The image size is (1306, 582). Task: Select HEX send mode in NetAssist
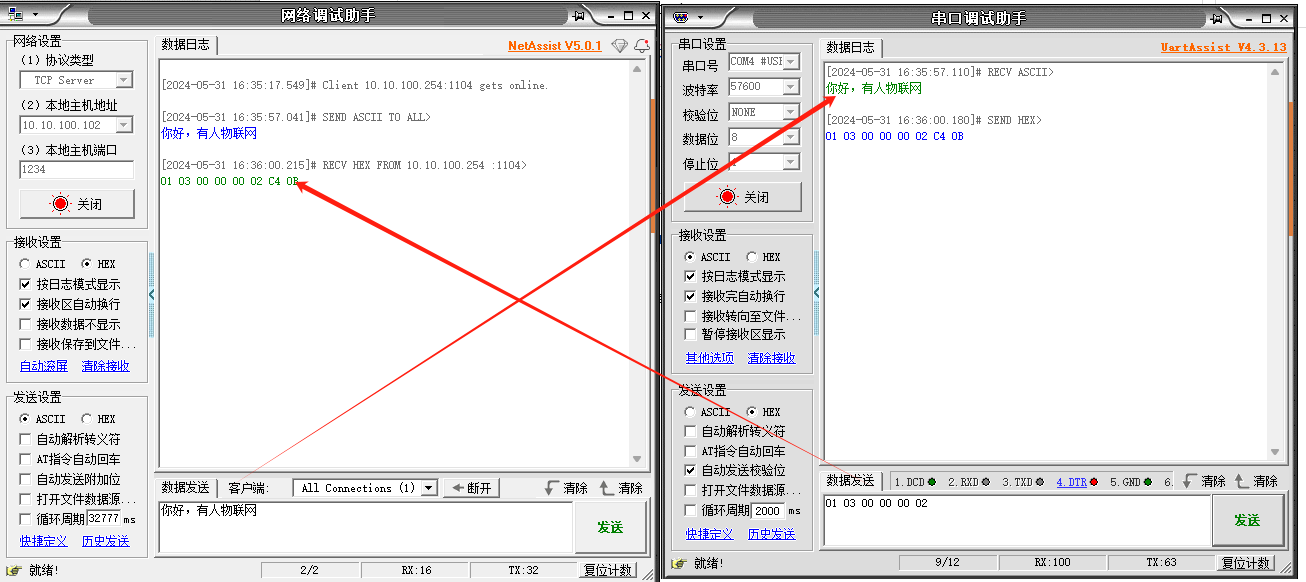(x=86, y=419)
